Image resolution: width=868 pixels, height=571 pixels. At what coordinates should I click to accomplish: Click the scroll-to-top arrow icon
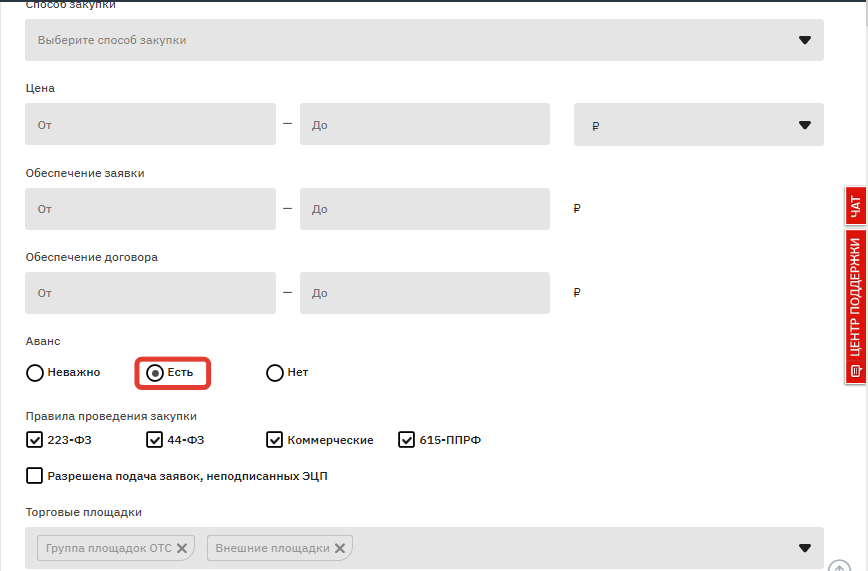point(840,566)
